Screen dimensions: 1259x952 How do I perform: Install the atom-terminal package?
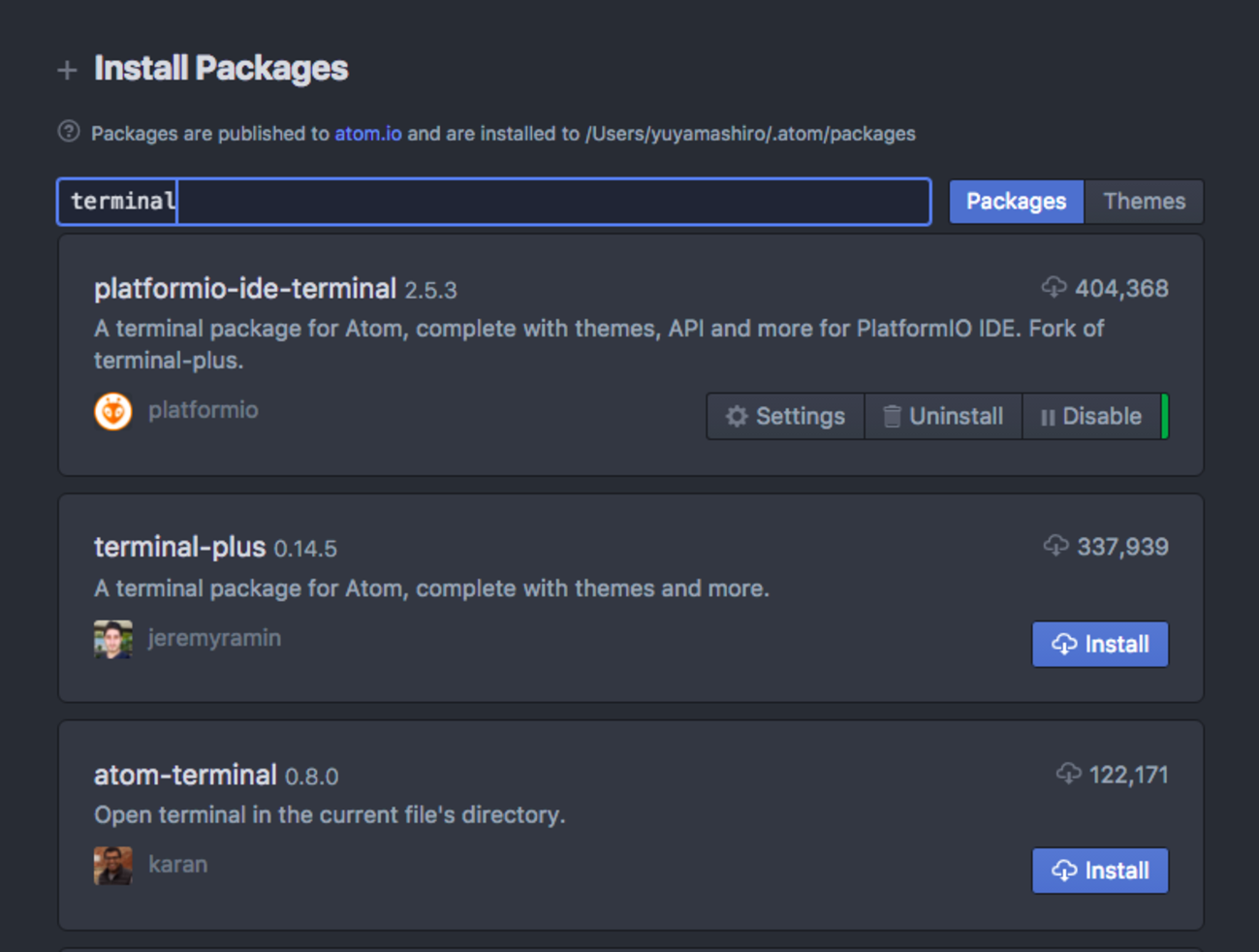(x=1100, y=871)
